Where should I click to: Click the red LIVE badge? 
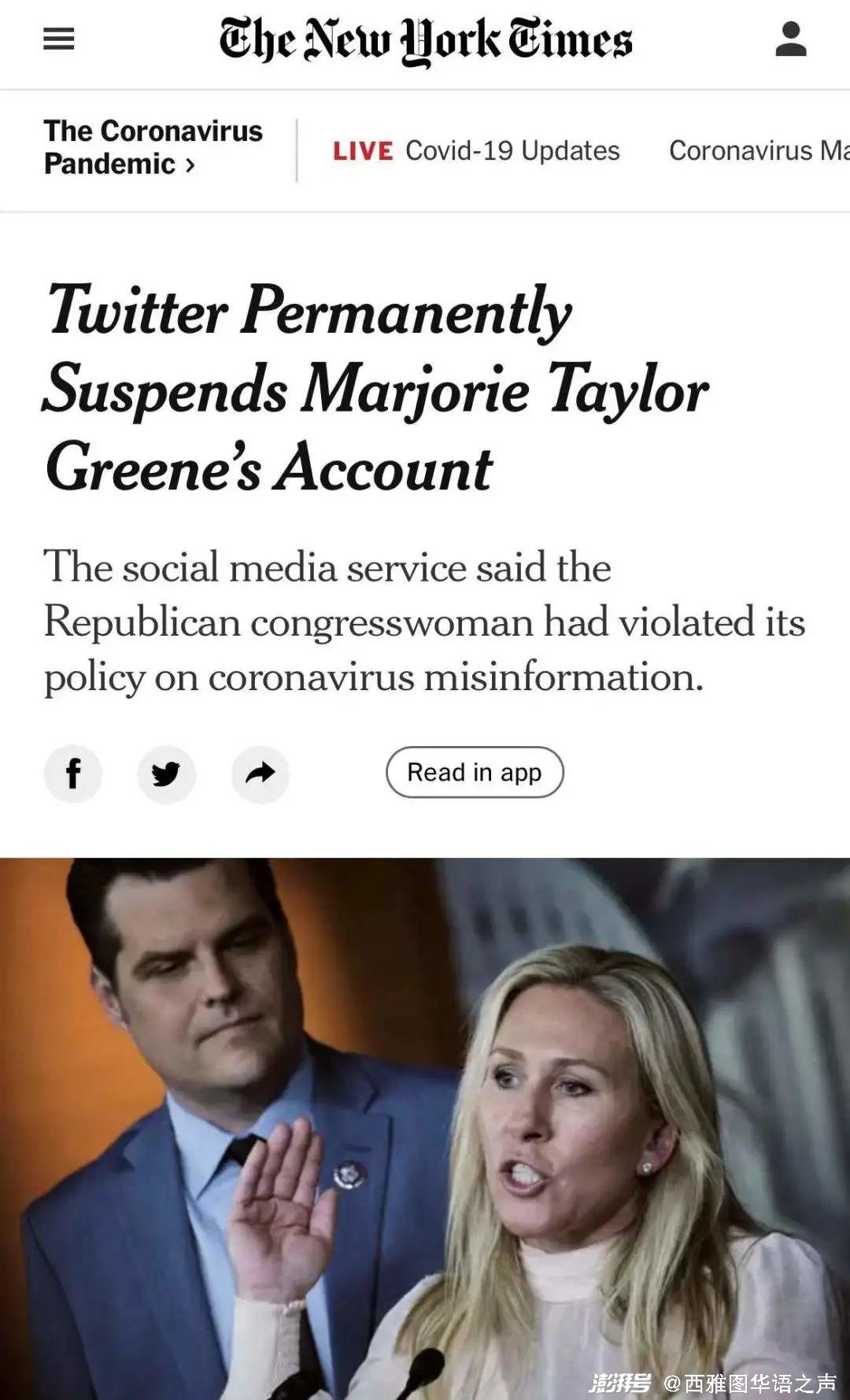(x=362, y=151)
